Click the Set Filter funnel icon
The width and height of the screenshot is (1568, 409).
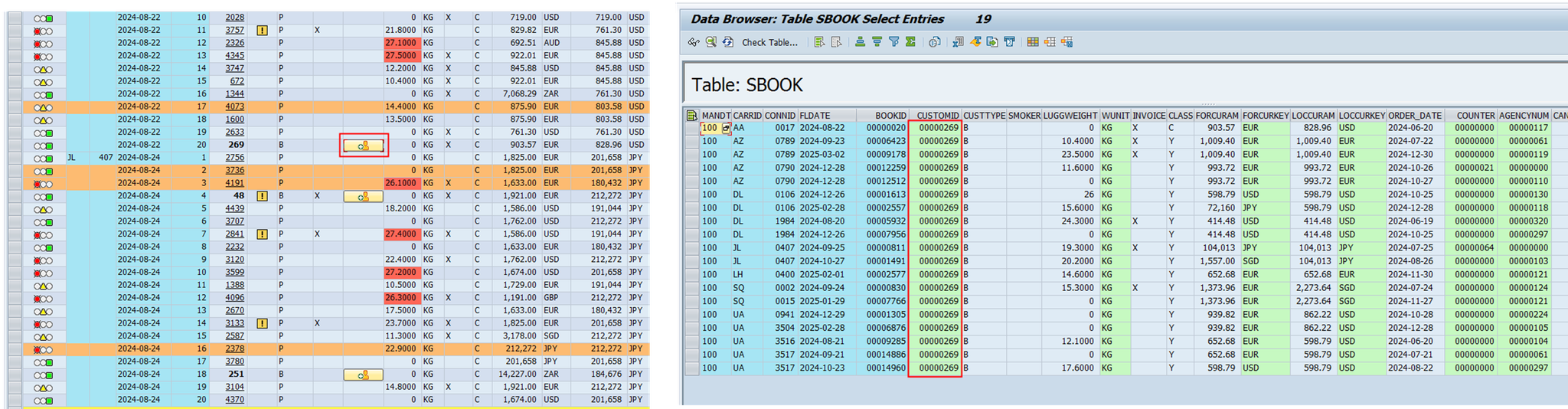894,42
